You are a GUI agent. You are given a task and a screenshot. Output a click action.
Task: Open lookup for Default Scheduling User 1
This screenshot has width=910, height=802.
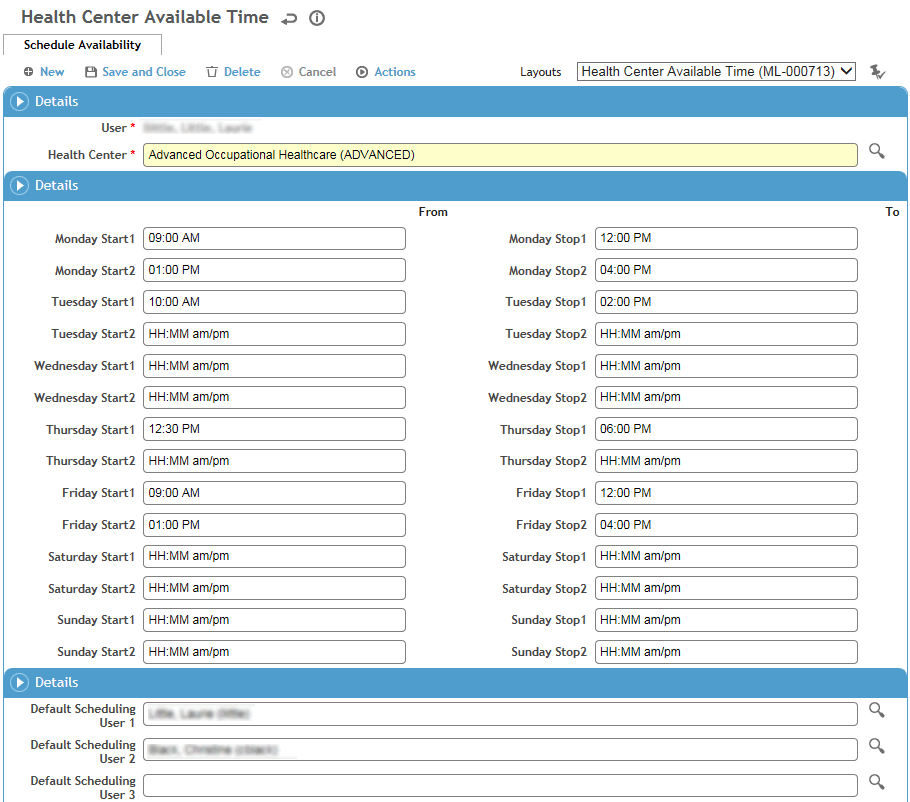point(876,710)
